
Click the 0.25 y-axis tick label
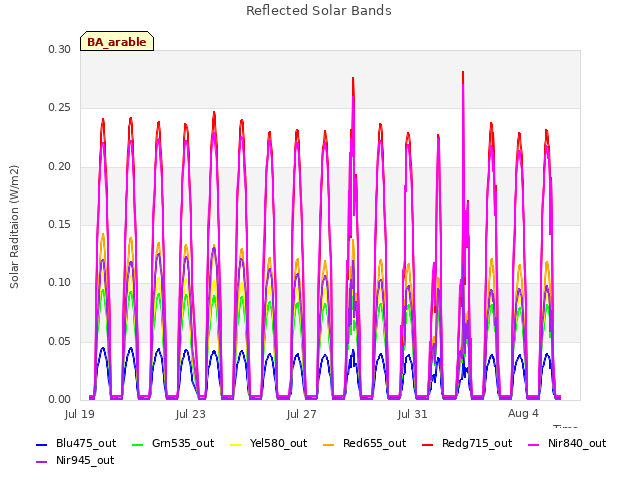(x=60, y=108)
